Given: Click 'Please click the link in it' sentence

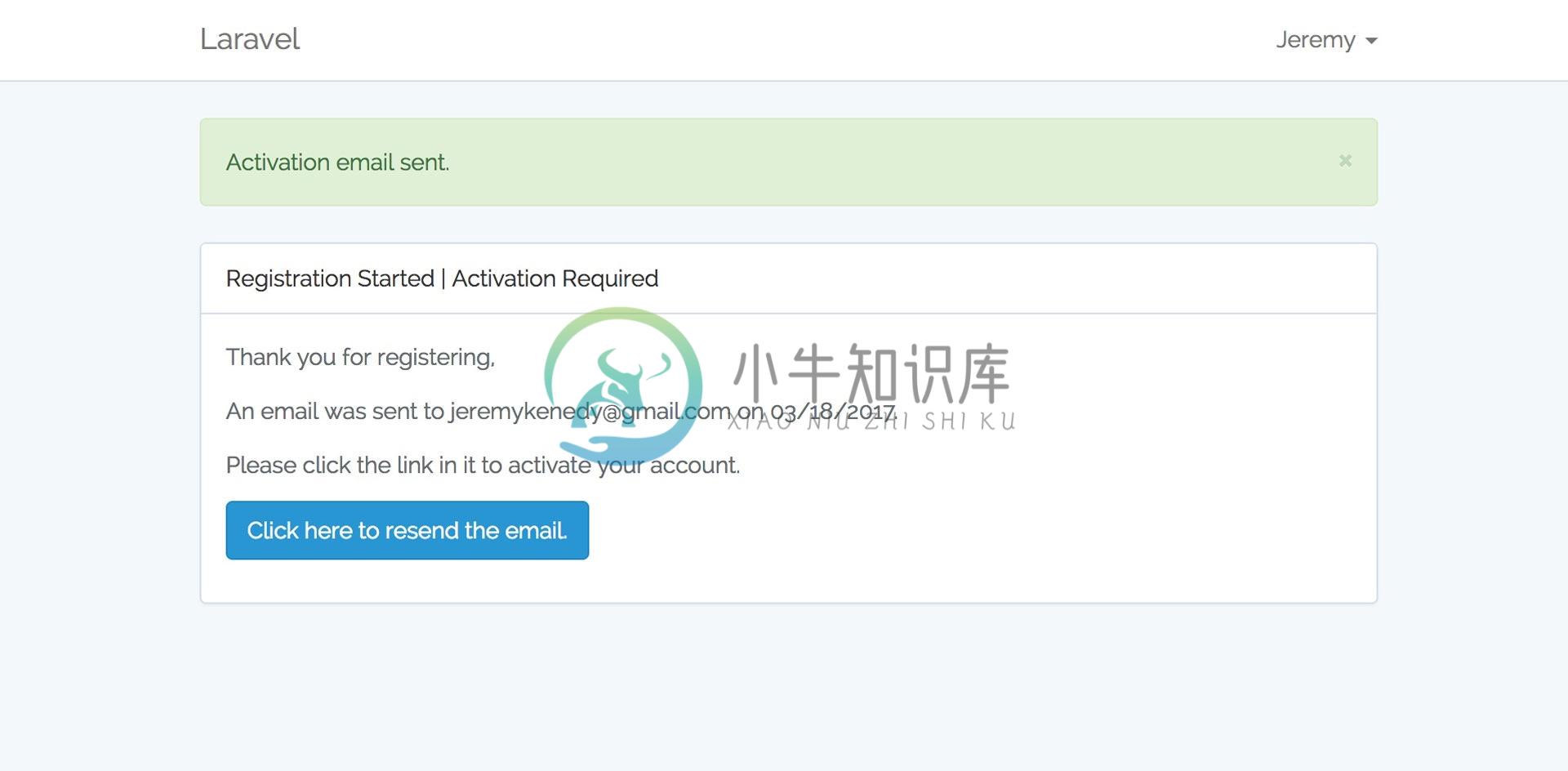Looking at the screenshot, I should pos(483,465).
